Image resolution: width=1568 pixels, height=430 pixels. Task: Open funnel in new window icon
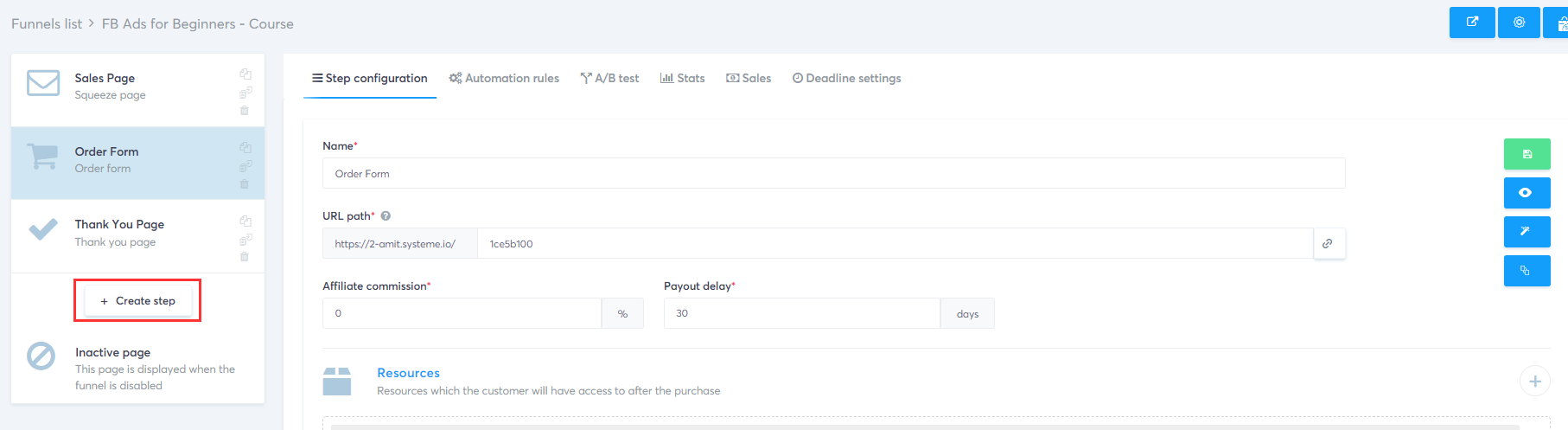pyautogui.click(x=1472, y=22)
